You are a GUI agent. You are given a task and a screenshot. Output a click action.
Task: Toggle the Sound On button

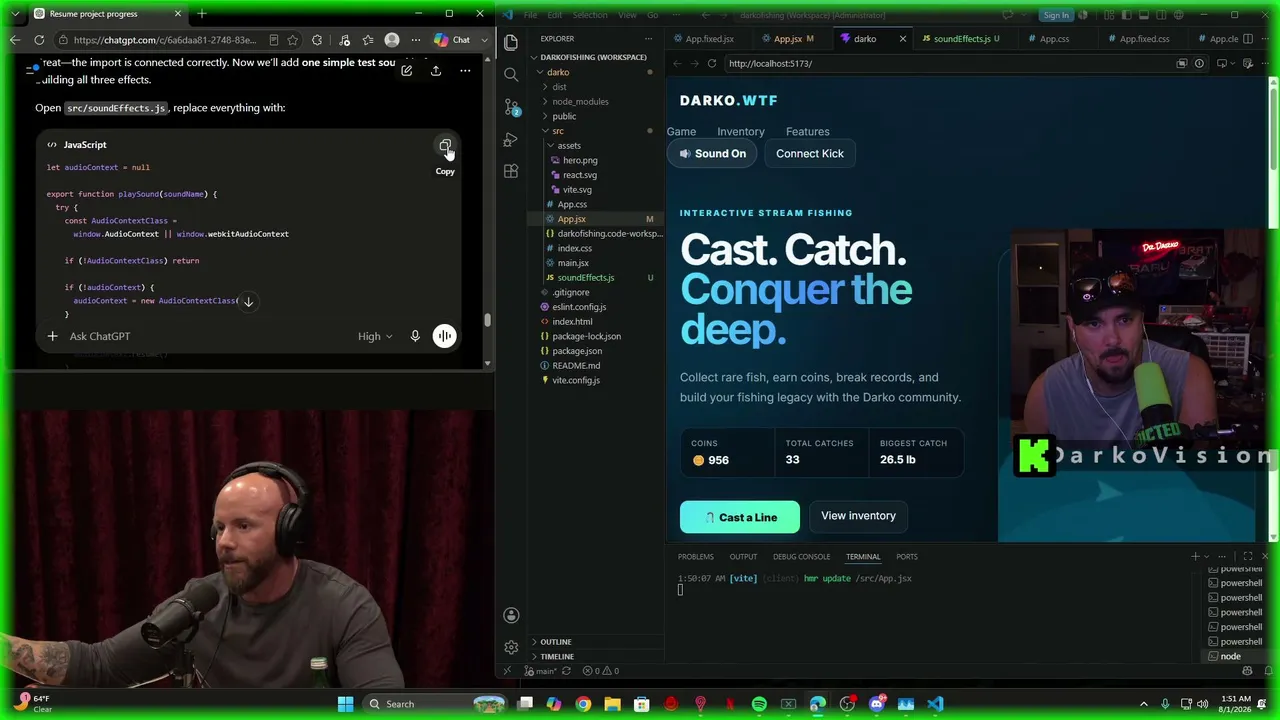coord(712,153)
